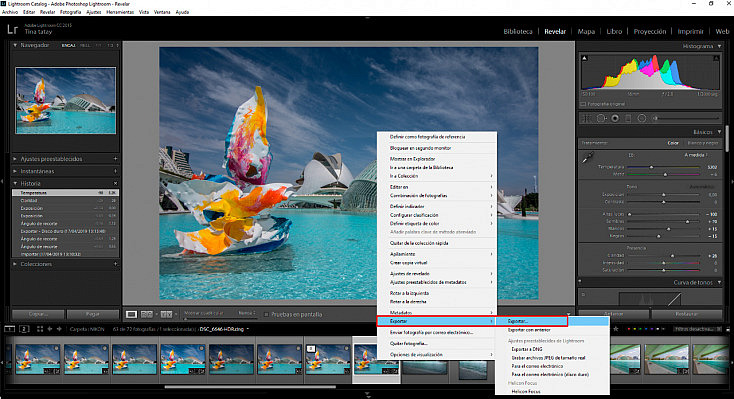Clear history with the X icon
Viewport: 734px width, 399px height.
pyautogui.click(x=115, y=183)
